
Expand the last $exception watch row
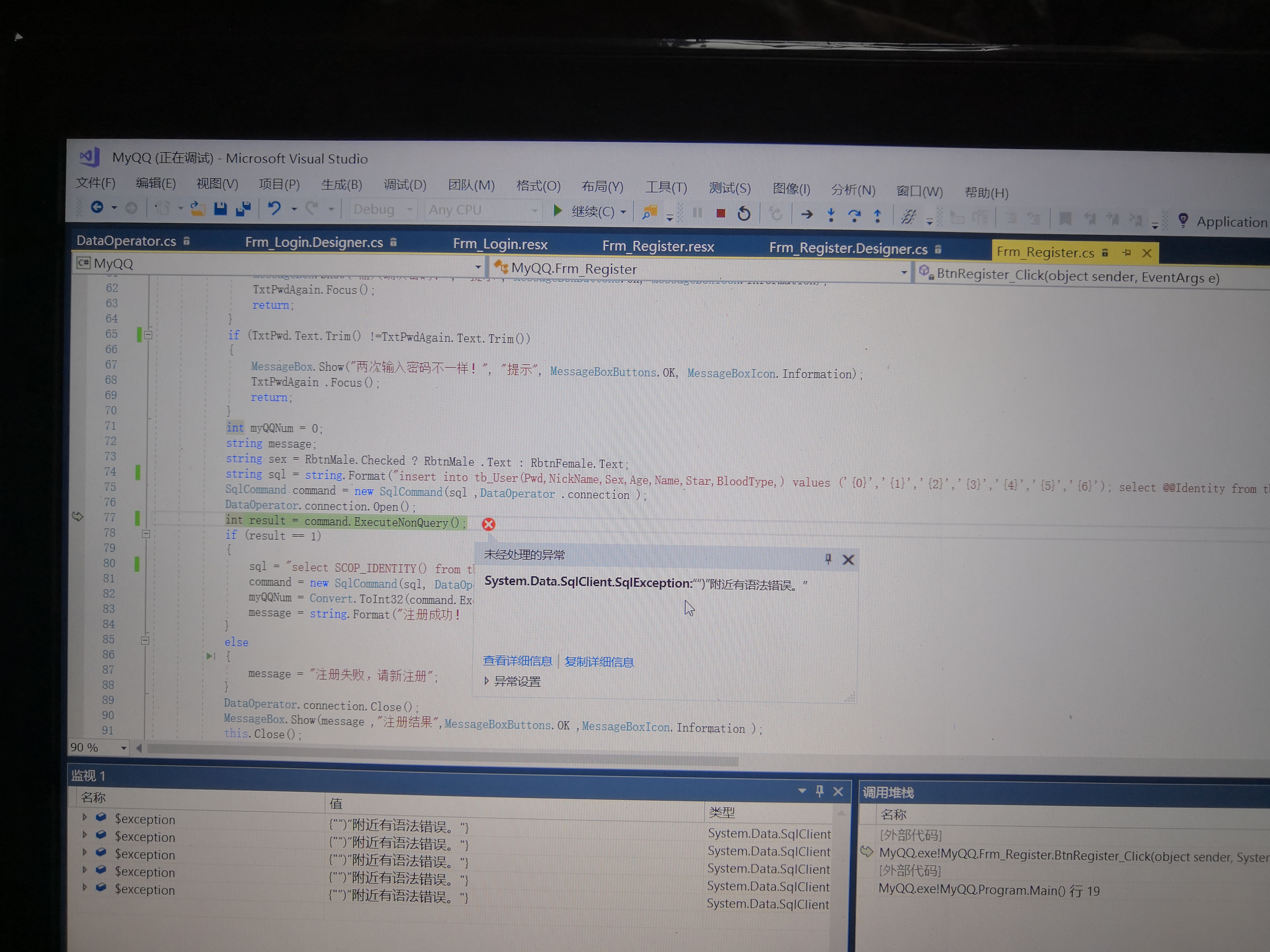(84, 887)
